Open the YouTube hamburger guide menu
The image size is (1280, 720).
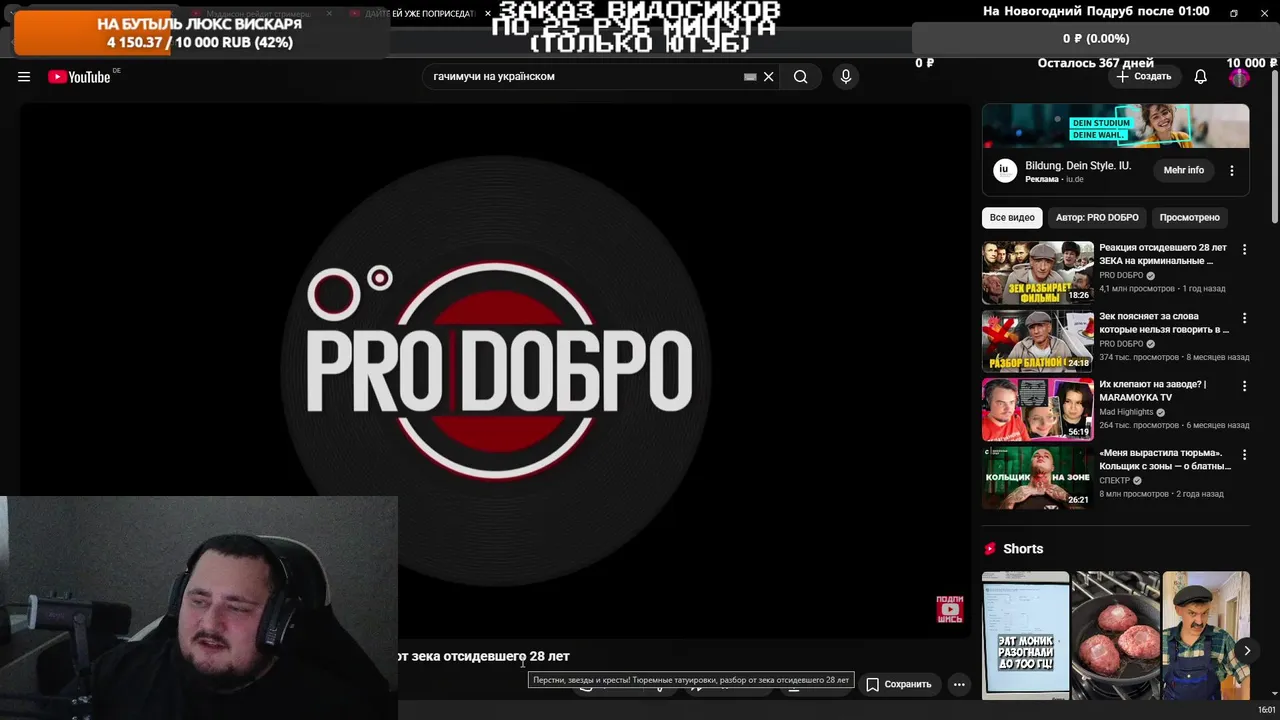coord(24,77)
